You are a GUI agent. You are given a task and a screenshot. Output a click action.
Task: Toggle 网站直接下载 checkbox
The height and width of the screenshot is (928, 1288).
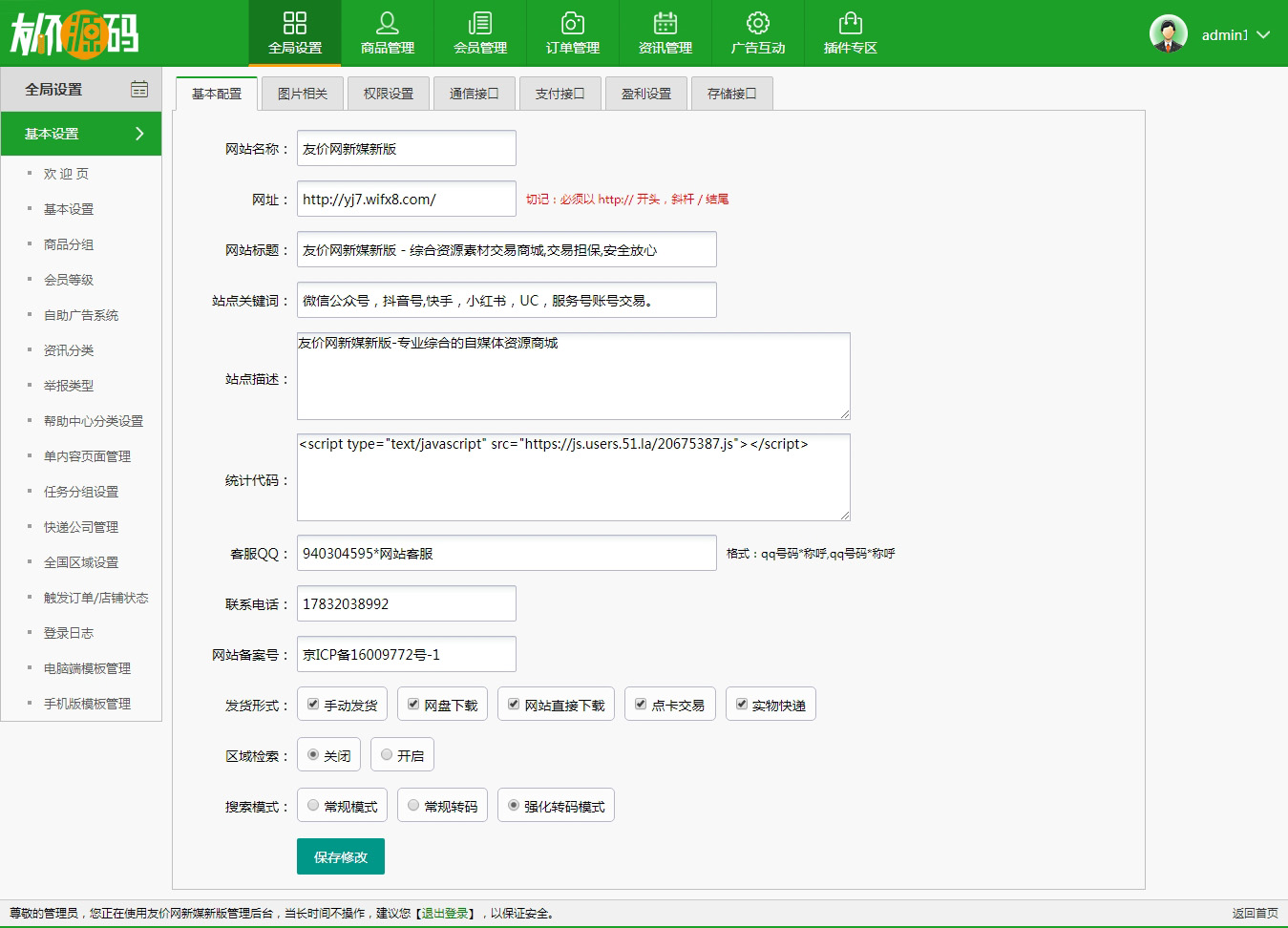point(514,705)
